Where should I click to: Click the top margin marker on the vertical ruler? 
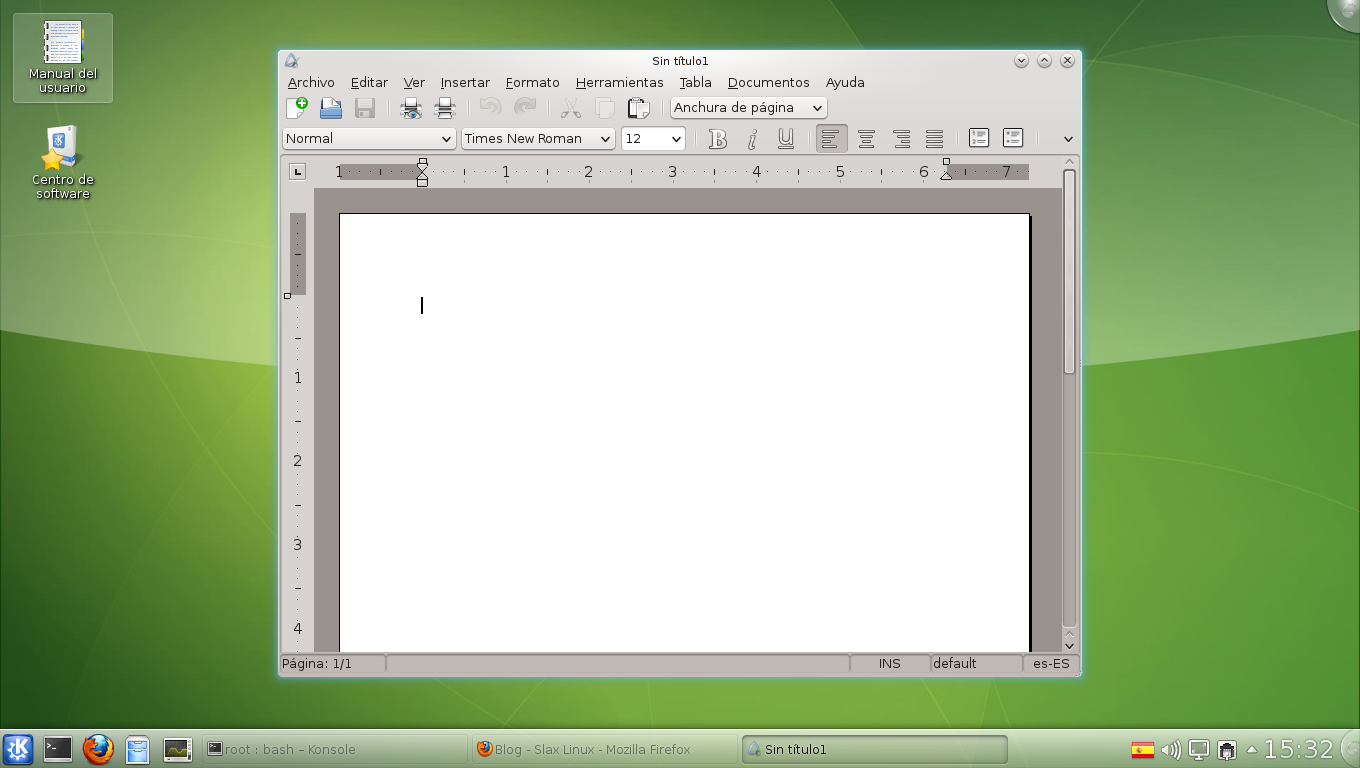[288, 295]
